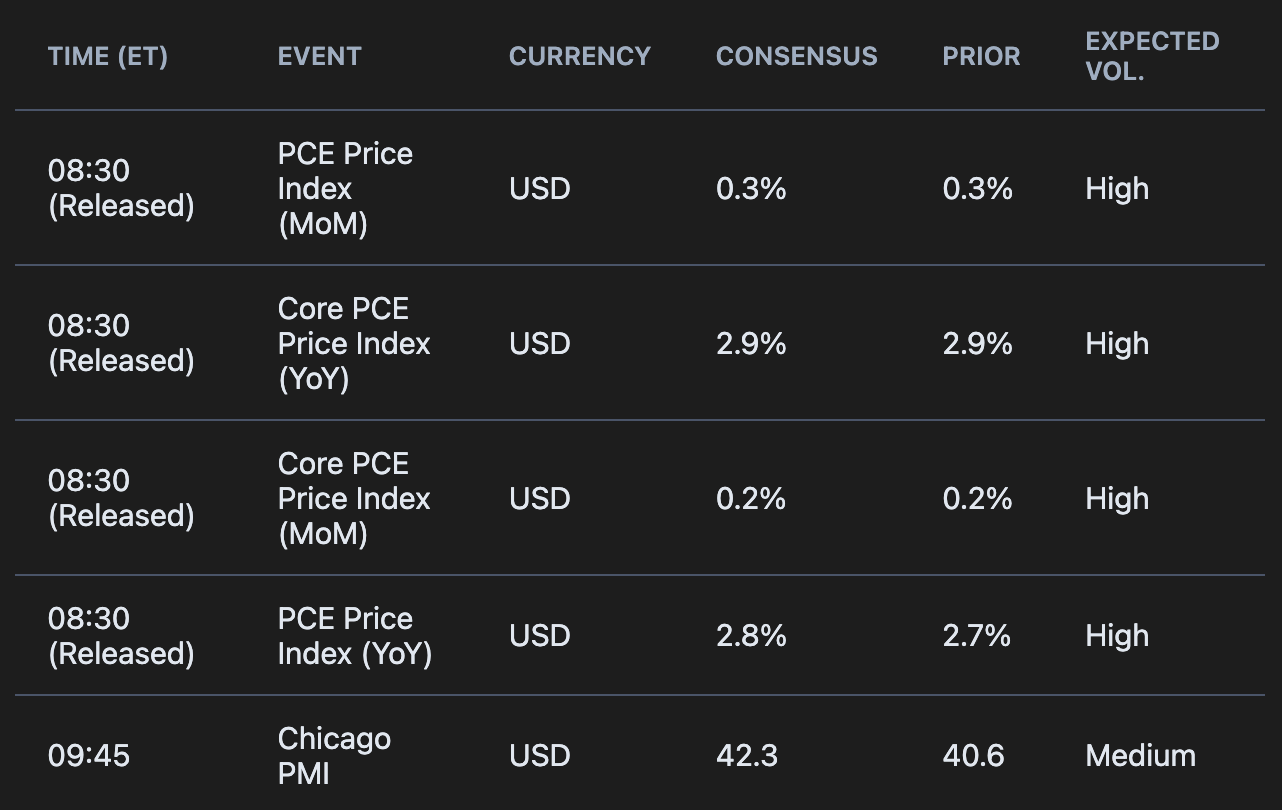Open the Chicago PMI event
This screenshot has width=1282, height=810.
[x=334, y=755]
